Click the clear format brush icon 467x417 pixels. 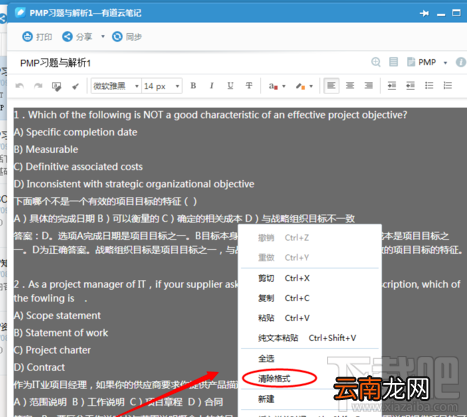click(75, 86)
